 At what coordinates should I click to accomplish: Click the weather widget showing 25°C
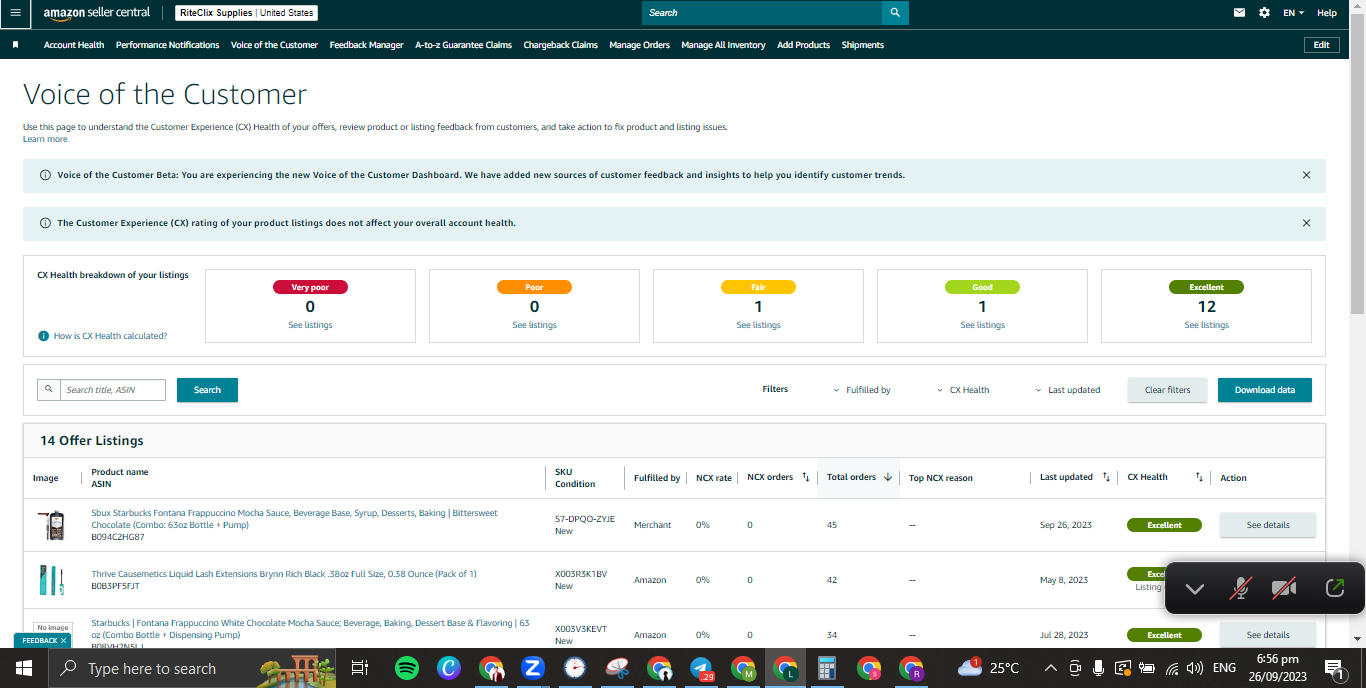click(988, 668)
